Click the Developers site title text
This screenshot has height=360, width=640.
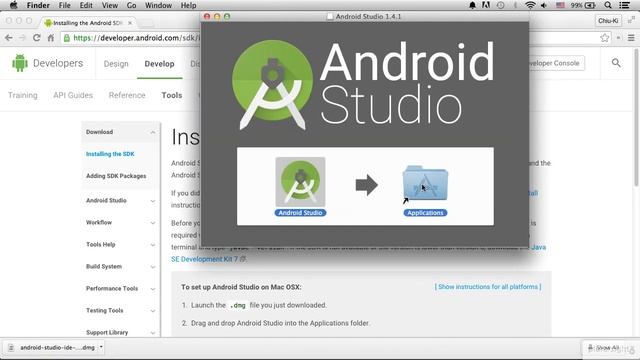(x=58, y=63)
